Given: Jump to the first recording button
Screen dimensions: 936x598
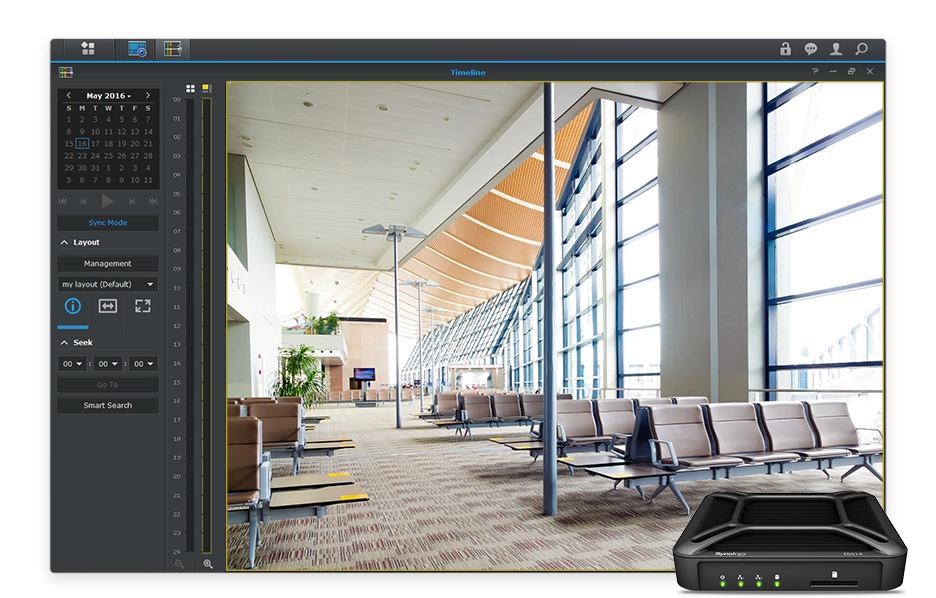Looking at the screenshot, I should [63, 202].
